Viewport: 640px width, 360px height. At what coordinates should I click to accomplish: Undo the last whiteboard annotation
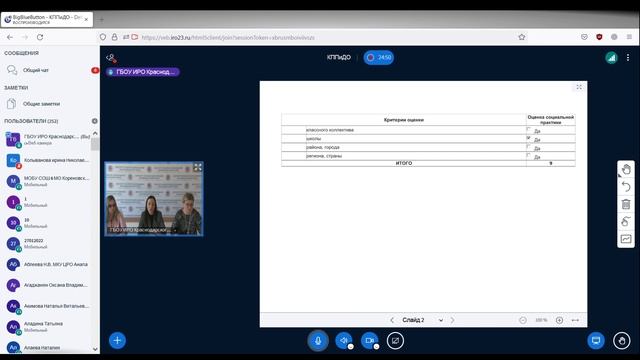tap(626, 187)
